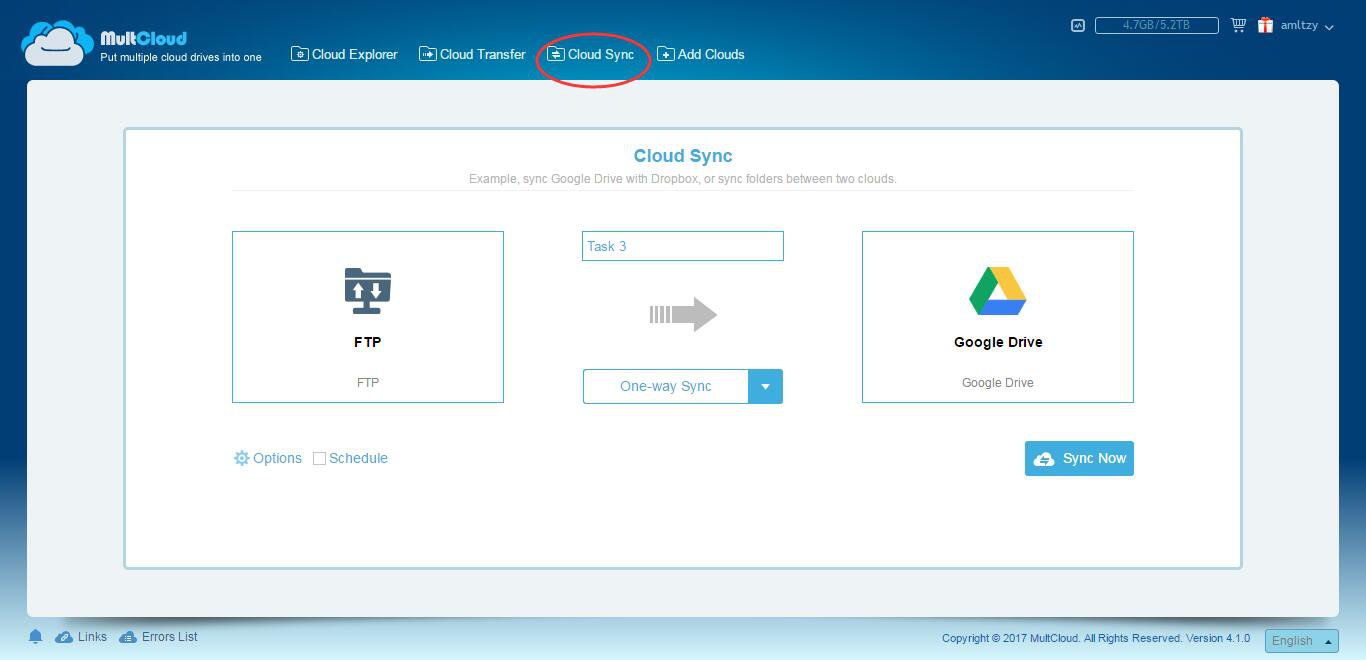Viewport: 1366px width, 660px height.
Task: Click the Cloud Sync heading text
Action: point(683,156)
